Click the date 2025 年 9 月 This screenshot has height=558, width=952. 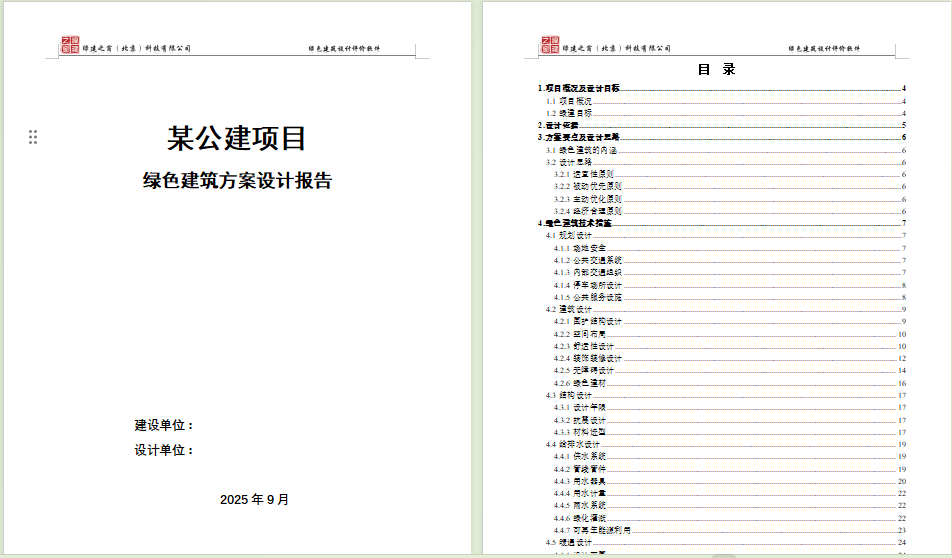(254, 499)
